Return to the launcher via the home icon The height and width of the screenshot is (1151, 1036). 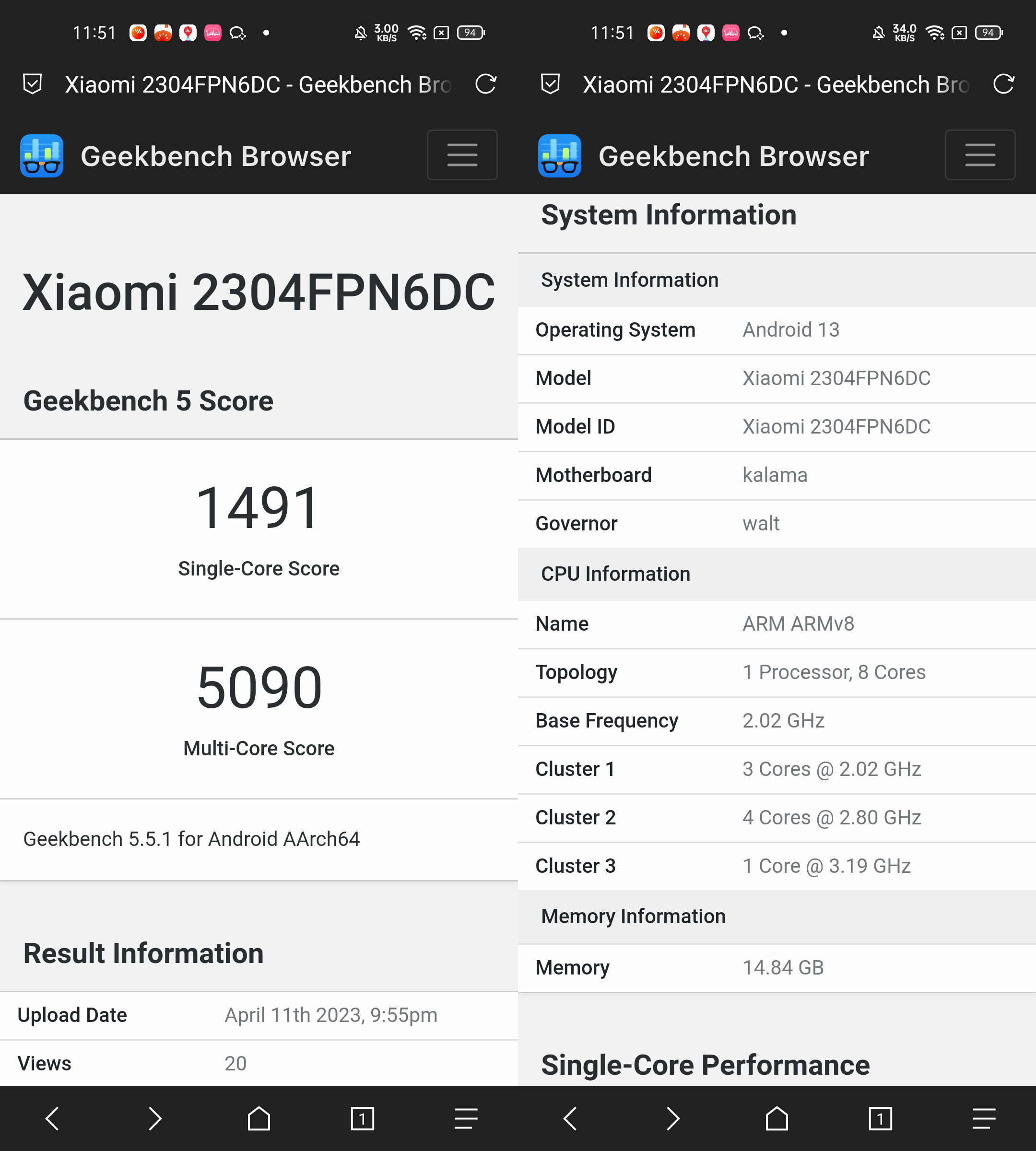(259, 1118)
